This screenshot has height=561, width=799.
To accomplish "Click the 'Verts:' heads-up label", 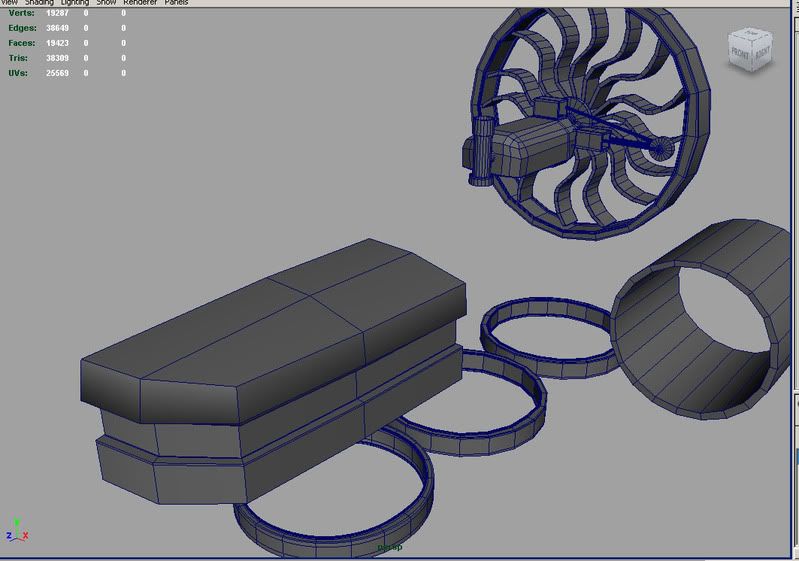I will [21, 13].
